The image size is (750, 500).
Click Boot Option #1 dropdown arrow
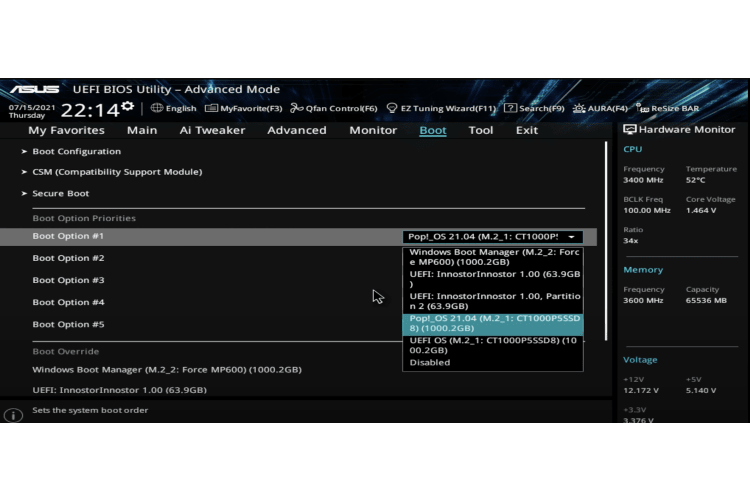tap(572, 237)
